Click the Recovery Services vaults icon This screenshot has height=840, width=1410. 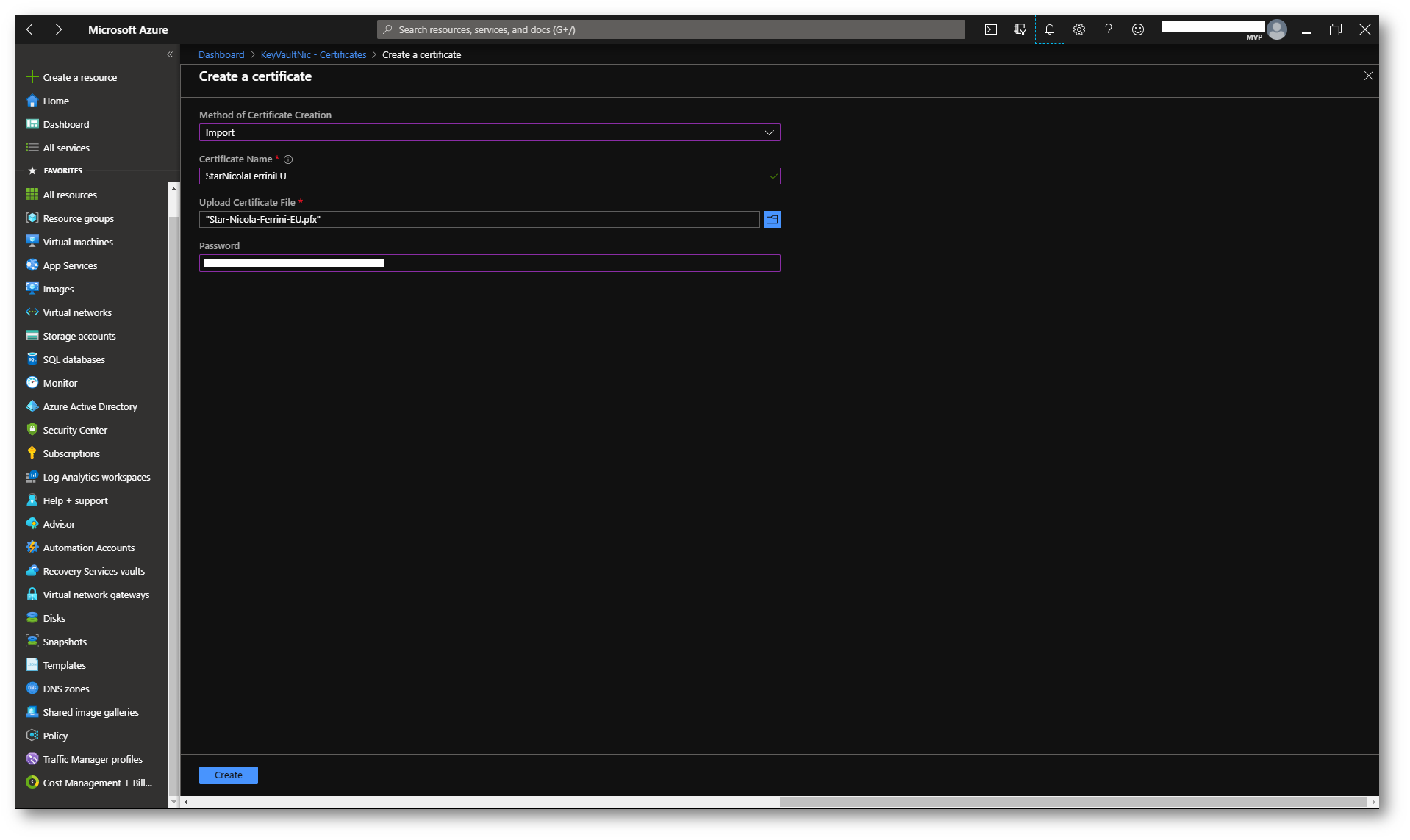[x=32, y=570]
